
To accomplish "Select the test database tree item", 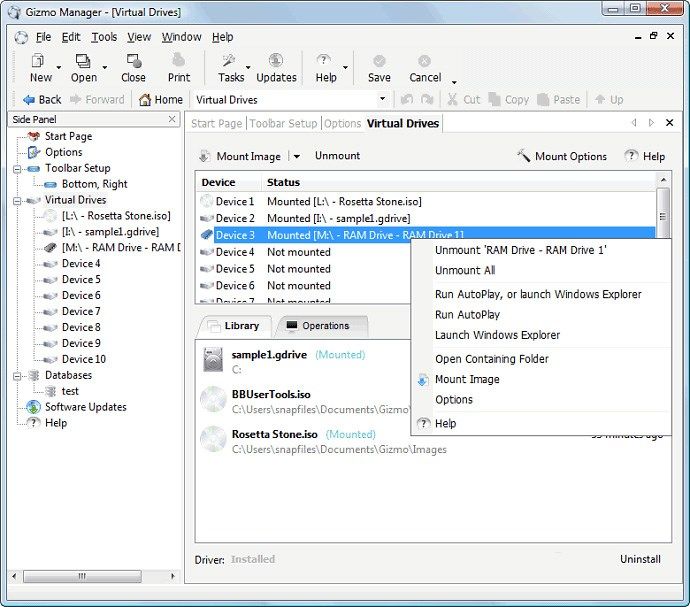I will pyautogui.click(x=70, y=391).
